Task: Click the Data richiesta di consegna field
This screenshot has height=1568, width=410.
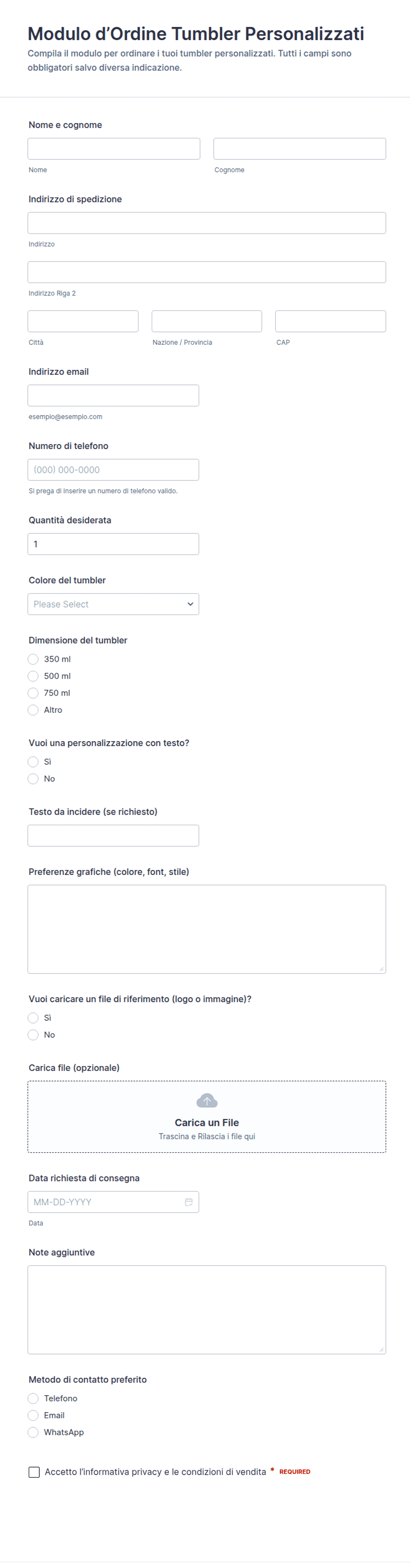Action: pos(113,1202)
